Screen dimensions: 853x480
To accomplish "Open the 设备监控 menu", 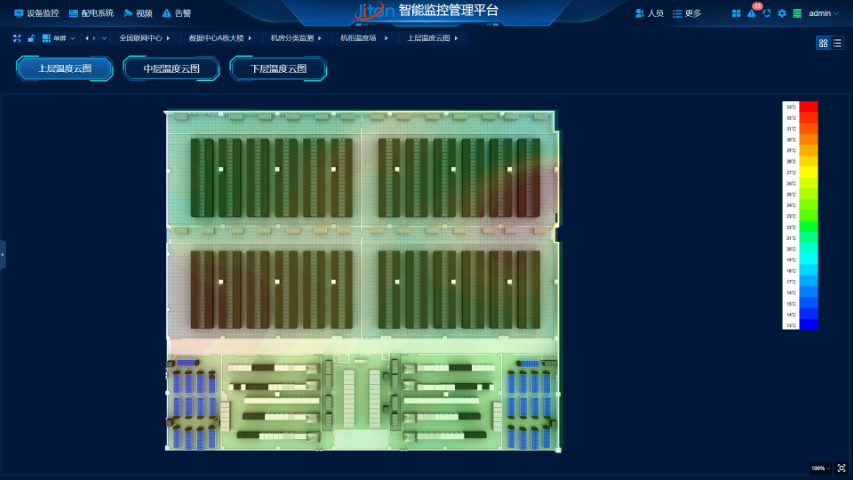I will pyautogui.click(x=36, y=13).
